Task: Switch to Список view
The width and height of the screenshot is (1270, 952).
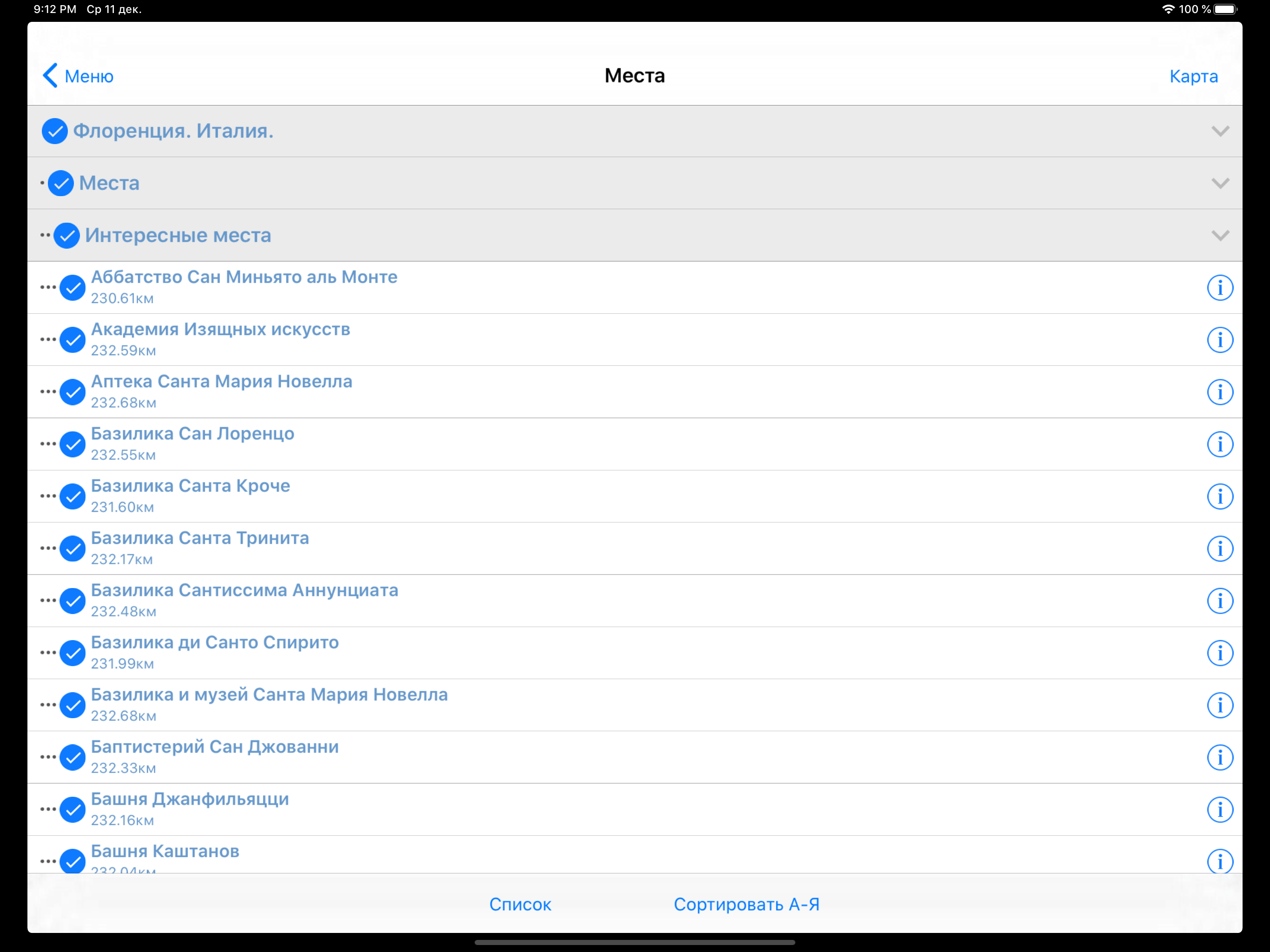Action: [x=520, y=904]
